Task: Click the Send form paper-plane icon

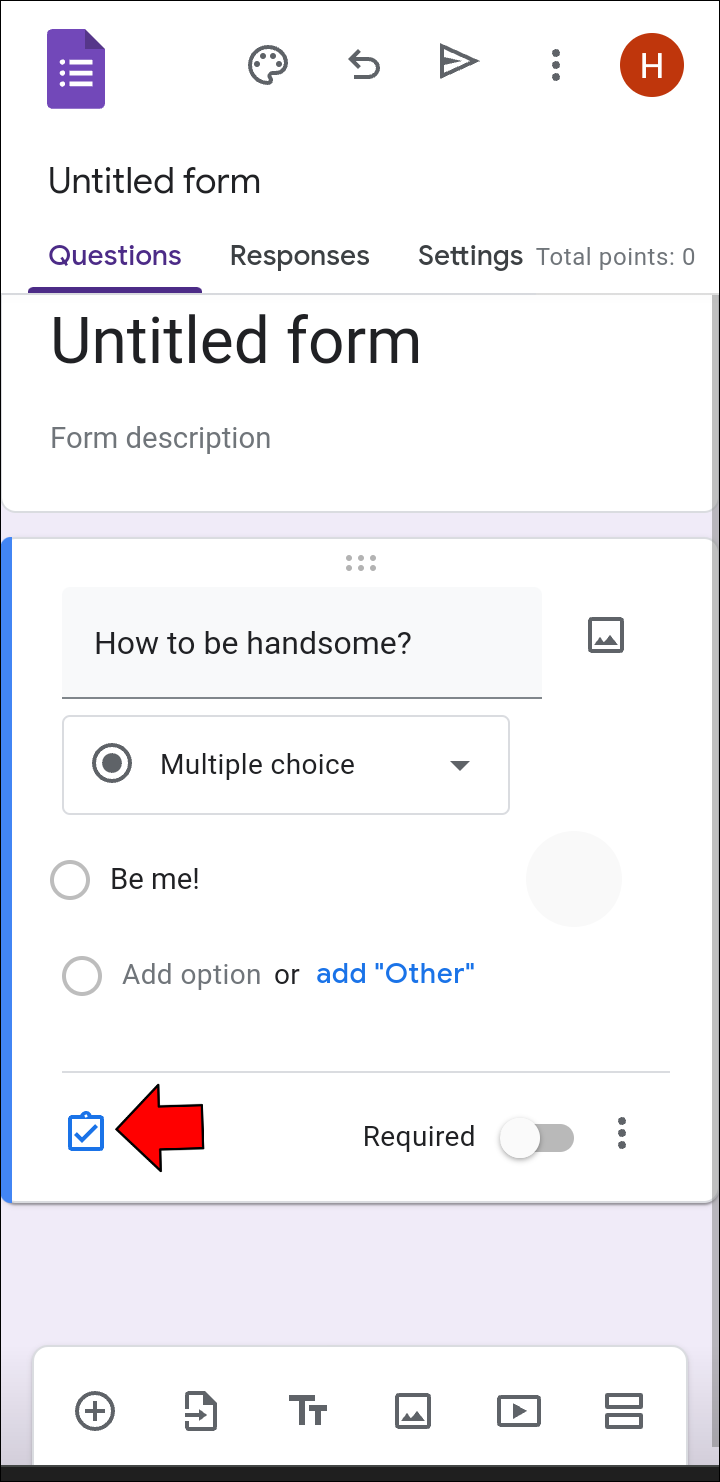Action: tap(458, 64)
